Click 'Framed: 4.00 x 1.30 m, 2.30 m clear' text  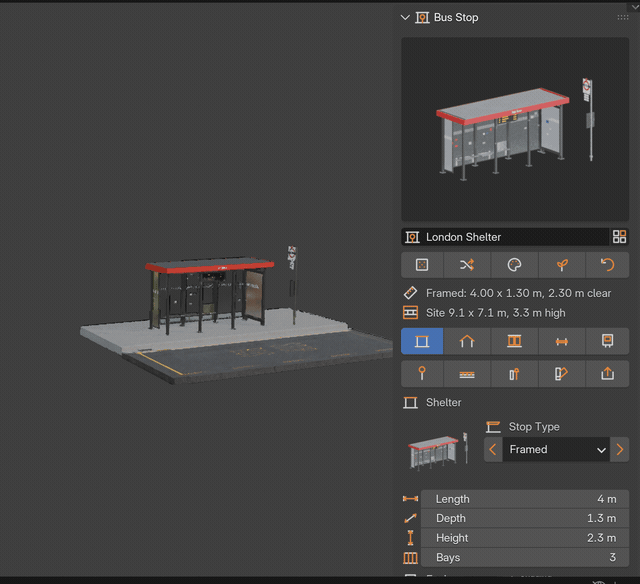click(518, 293)
